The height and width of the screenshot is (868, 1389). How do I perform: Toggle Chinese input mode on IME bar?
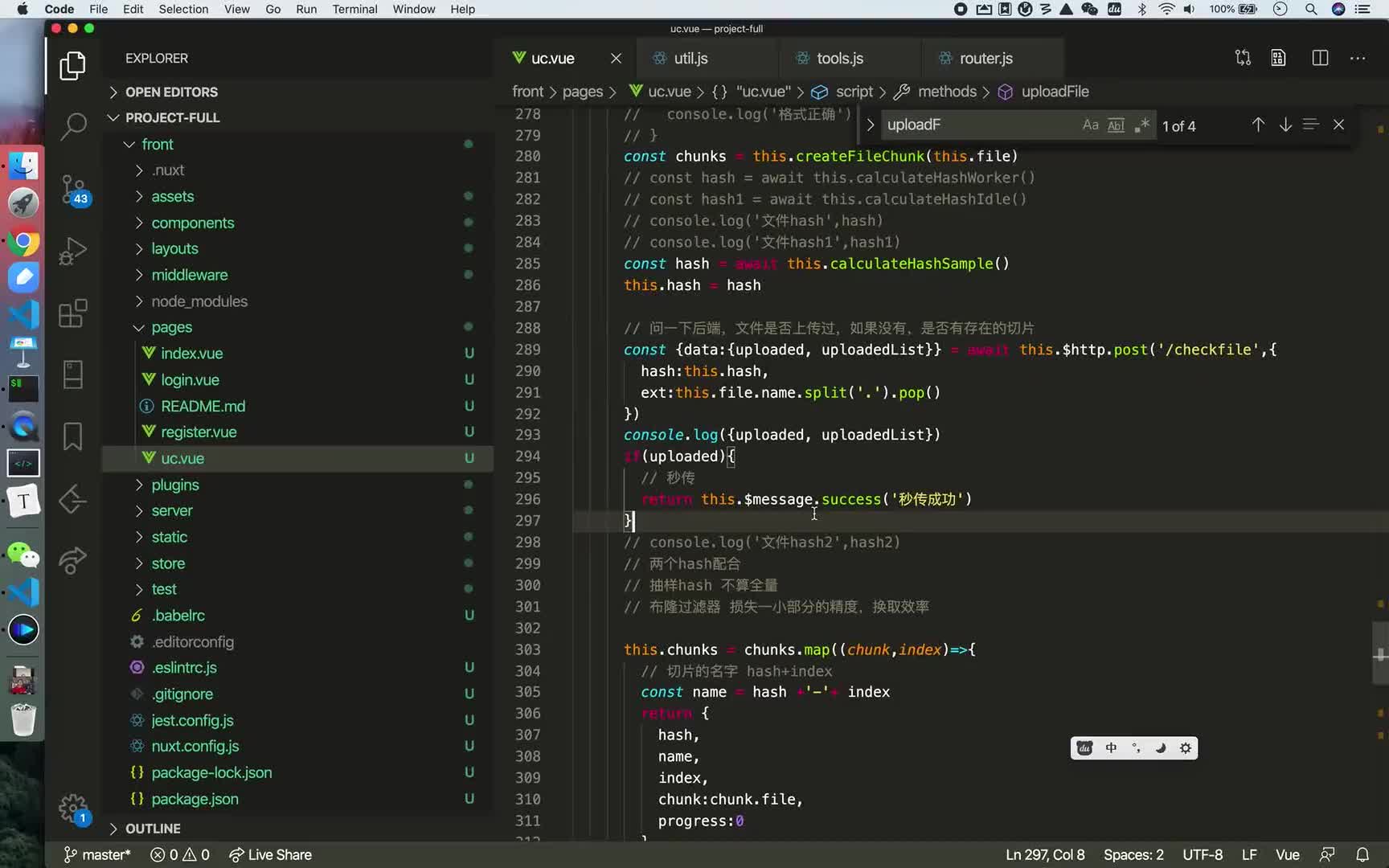(1111, 748)
